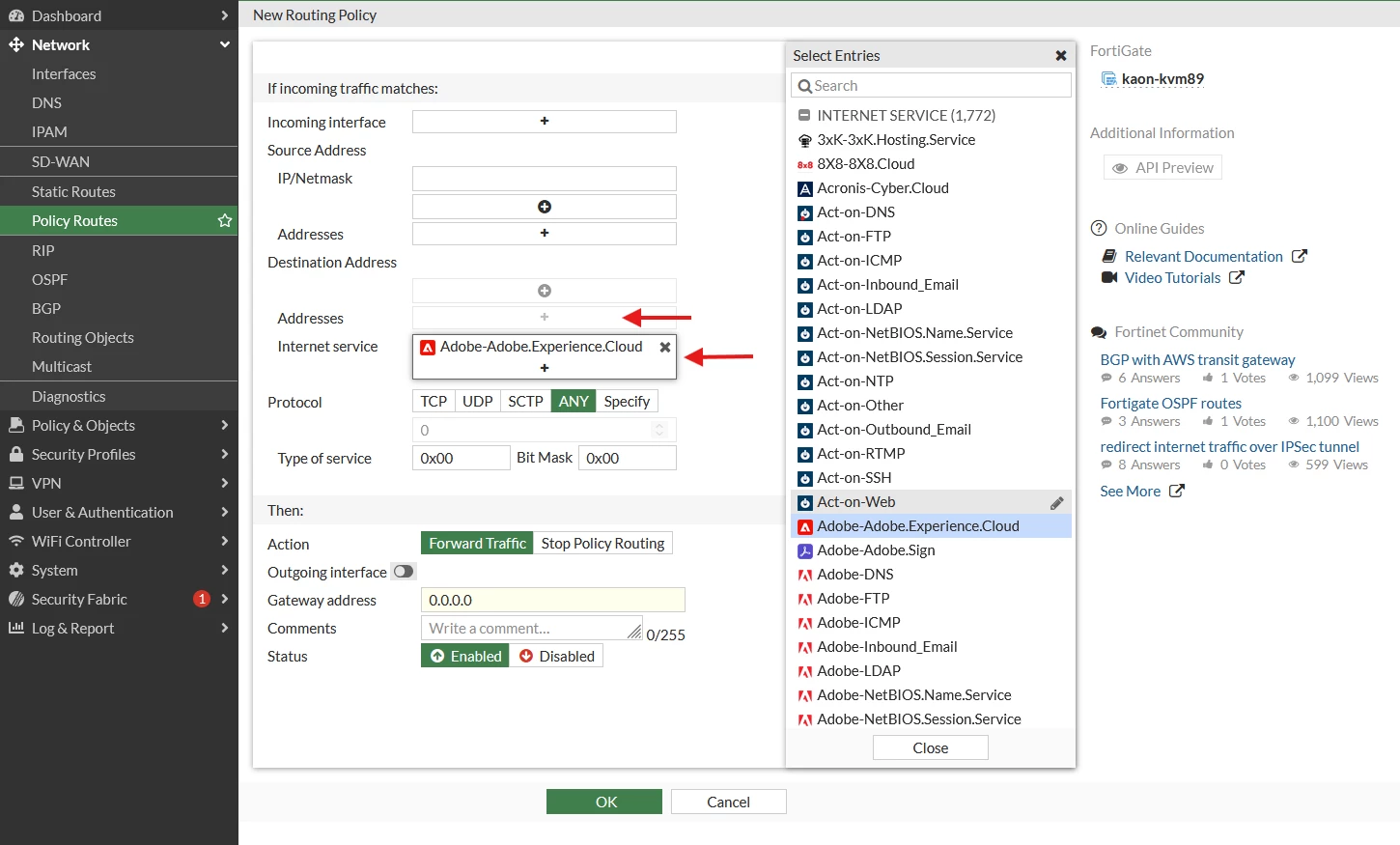Click the plus icon under source IP/Netmask
This screenshot has height=845, width=1400.
coord(545,207)
